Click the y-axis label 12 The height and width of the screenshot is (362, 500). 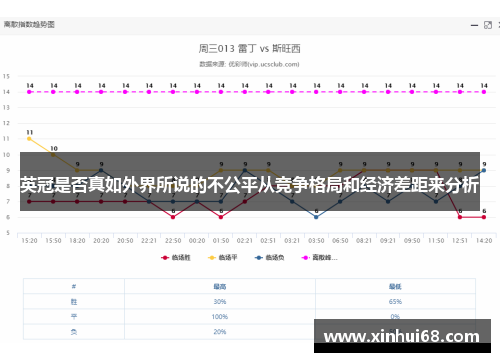(6, 123)
